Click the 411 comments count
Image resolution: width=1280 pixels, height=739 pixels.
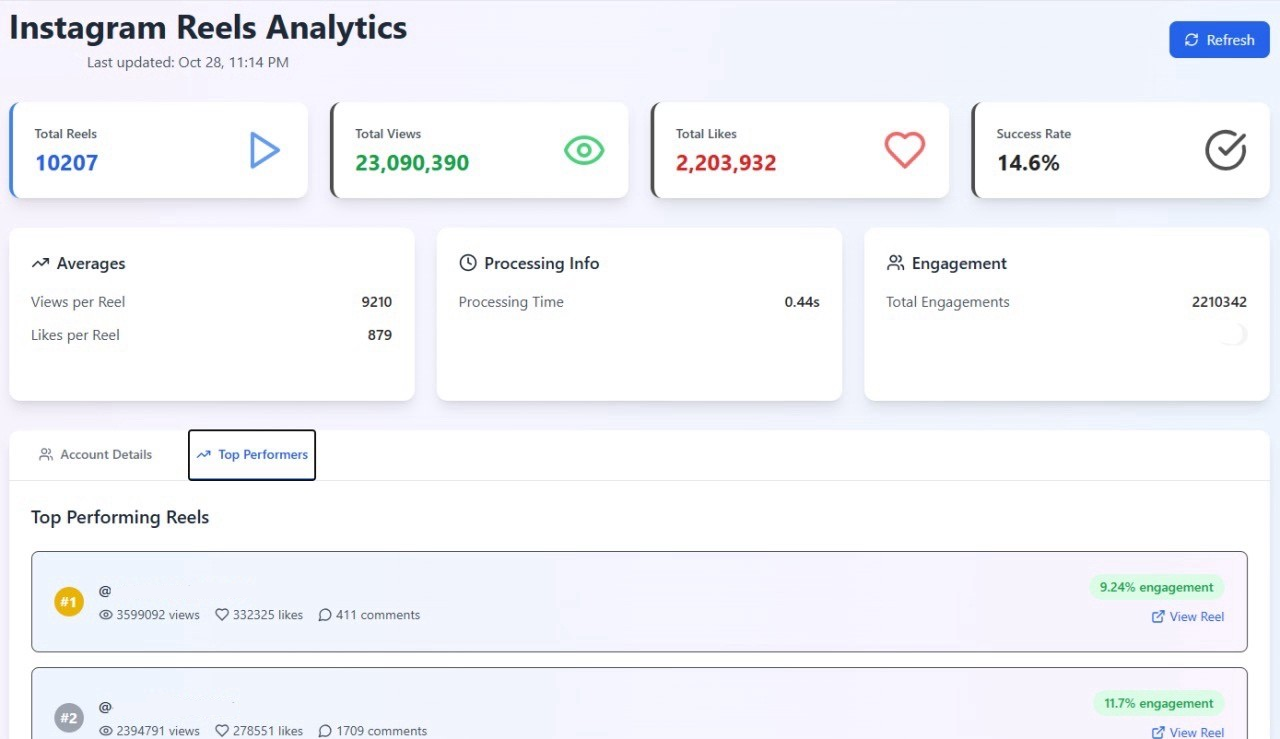click(378, 615)
